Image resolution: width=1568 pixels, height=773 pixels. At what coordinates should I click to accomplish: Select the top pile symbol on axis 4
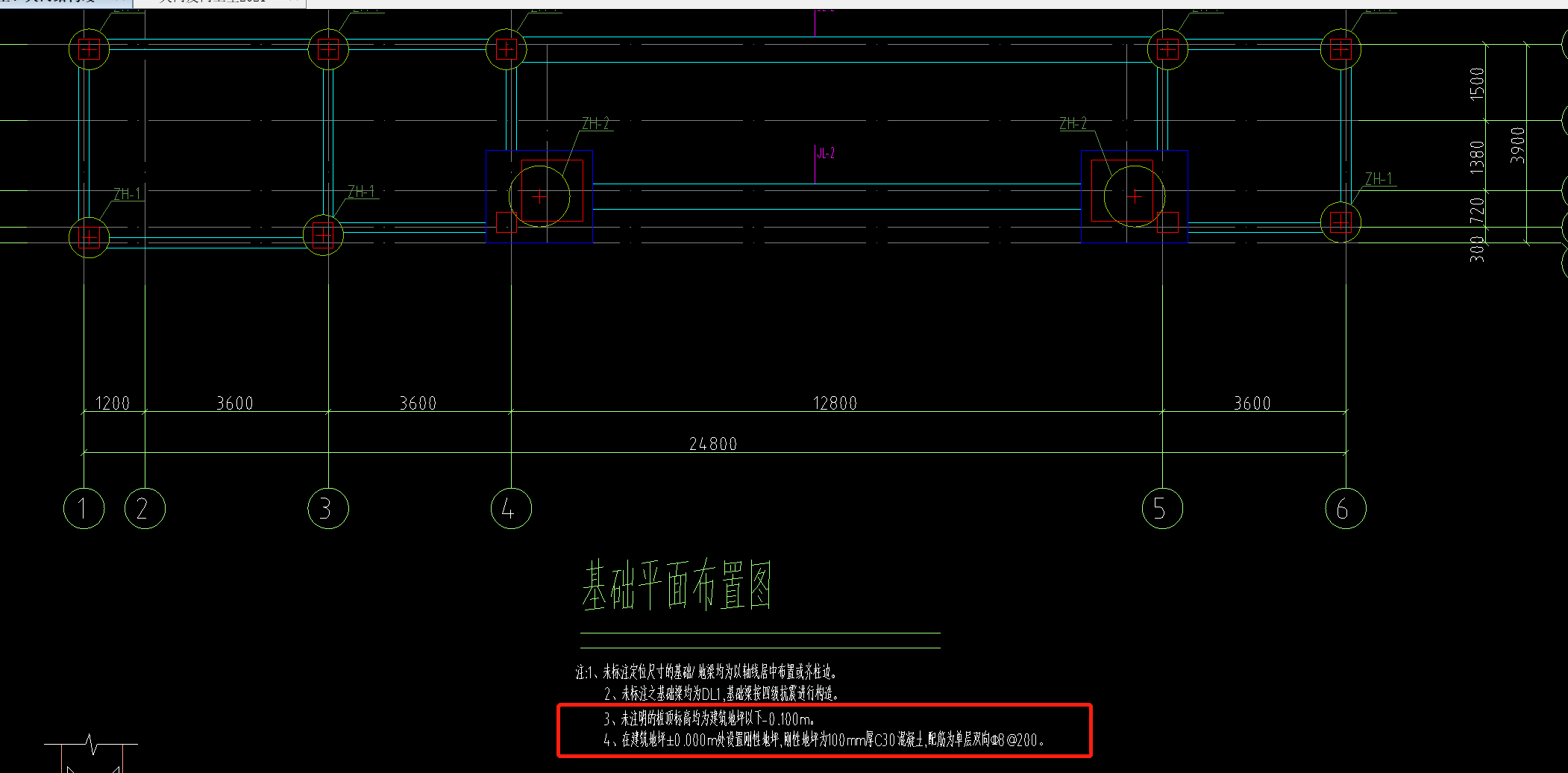(x=507, y=49)
